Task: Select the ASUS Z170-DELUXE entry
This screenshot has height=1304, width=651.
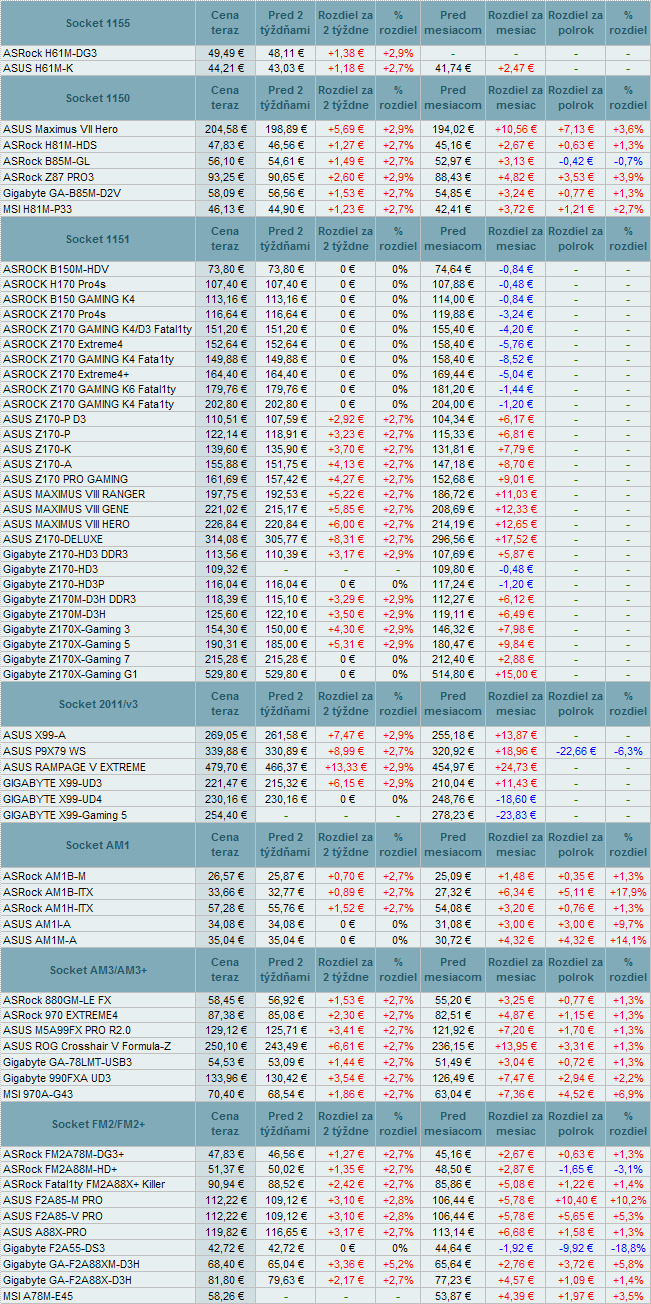Action: point(53,539)
